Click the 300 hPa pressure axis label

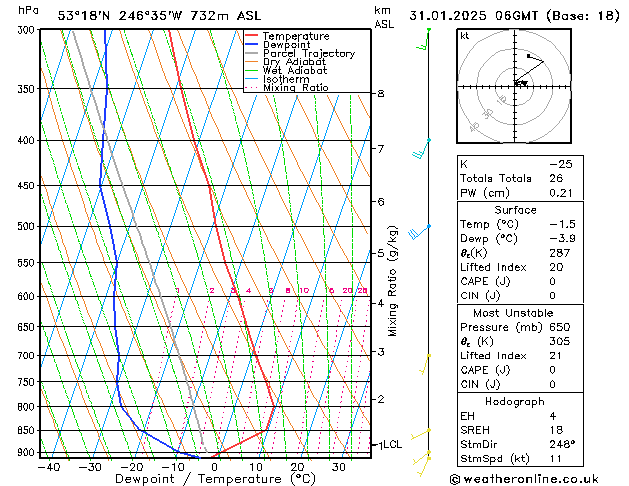pyautogui.click(x=27, y=30)
